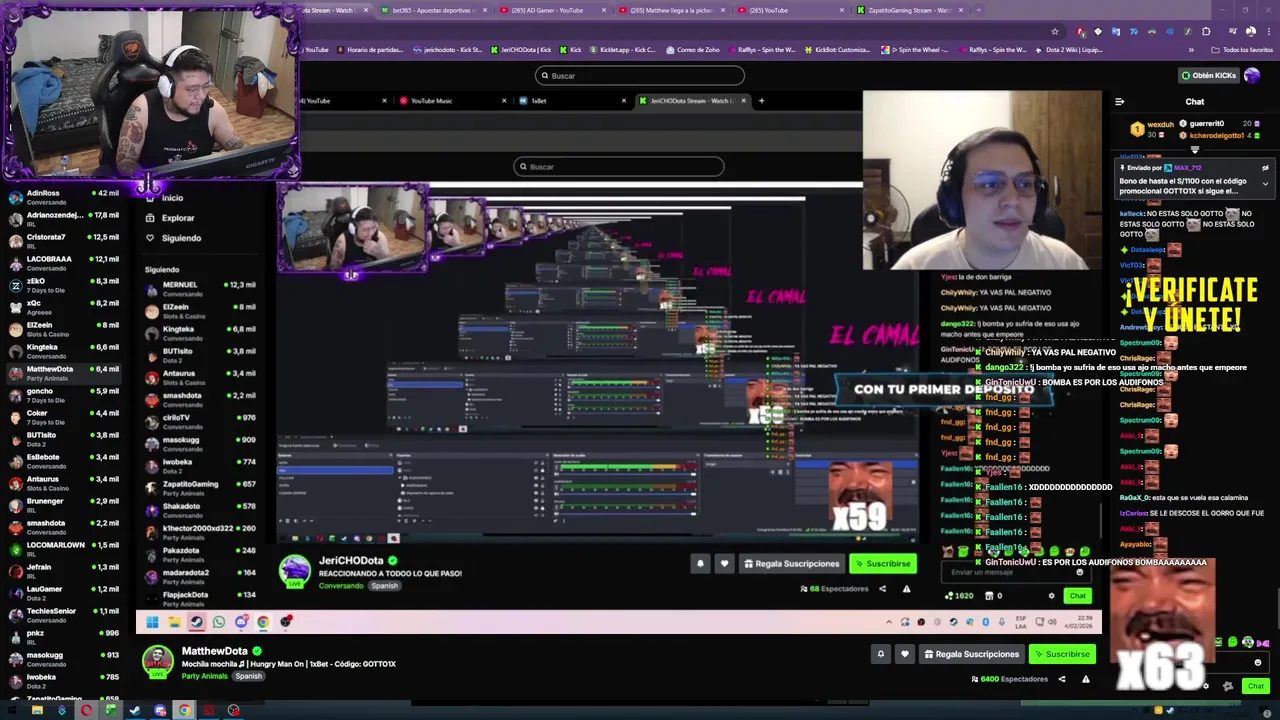Viewport: 1280px width, 720px height.
Task: Click heart follow icon on JeriCHODota stream
Action: pos(724,564)
